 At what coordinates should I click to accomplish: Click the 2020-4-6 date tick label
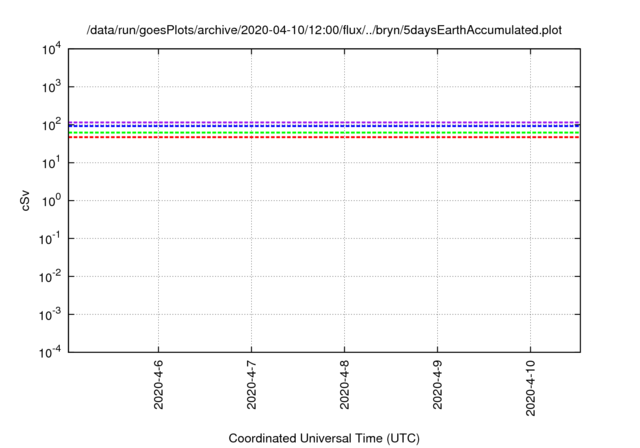[x=158, y=384]
